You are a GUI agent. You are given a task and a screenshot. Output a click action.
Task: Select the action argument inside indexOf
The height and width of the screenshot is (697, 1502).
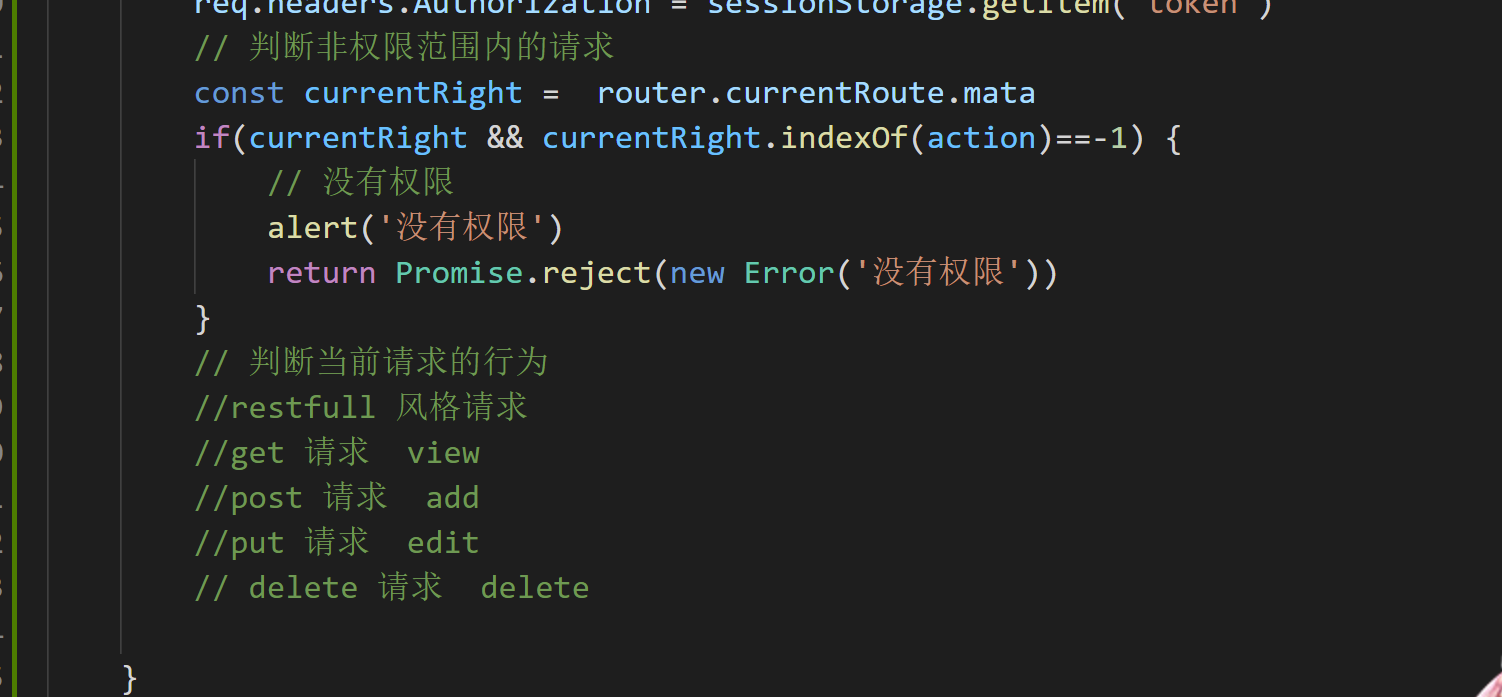[x=982, y=138]
